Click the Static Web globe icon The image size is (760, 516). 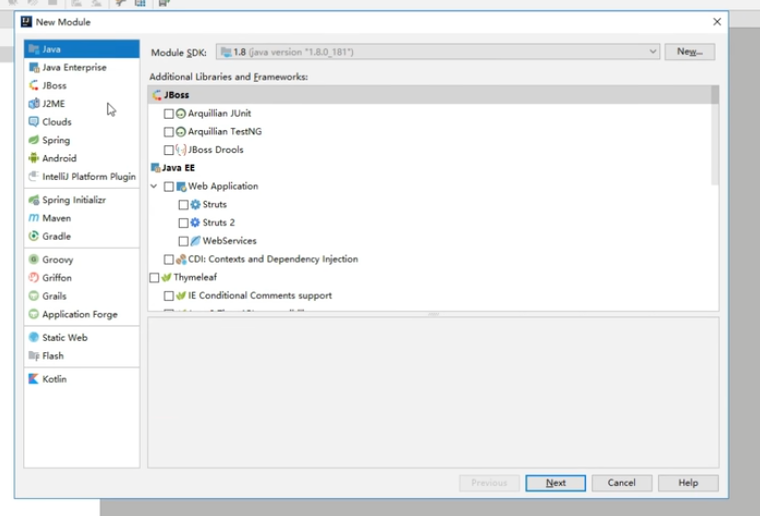click(x=33, y=337)
